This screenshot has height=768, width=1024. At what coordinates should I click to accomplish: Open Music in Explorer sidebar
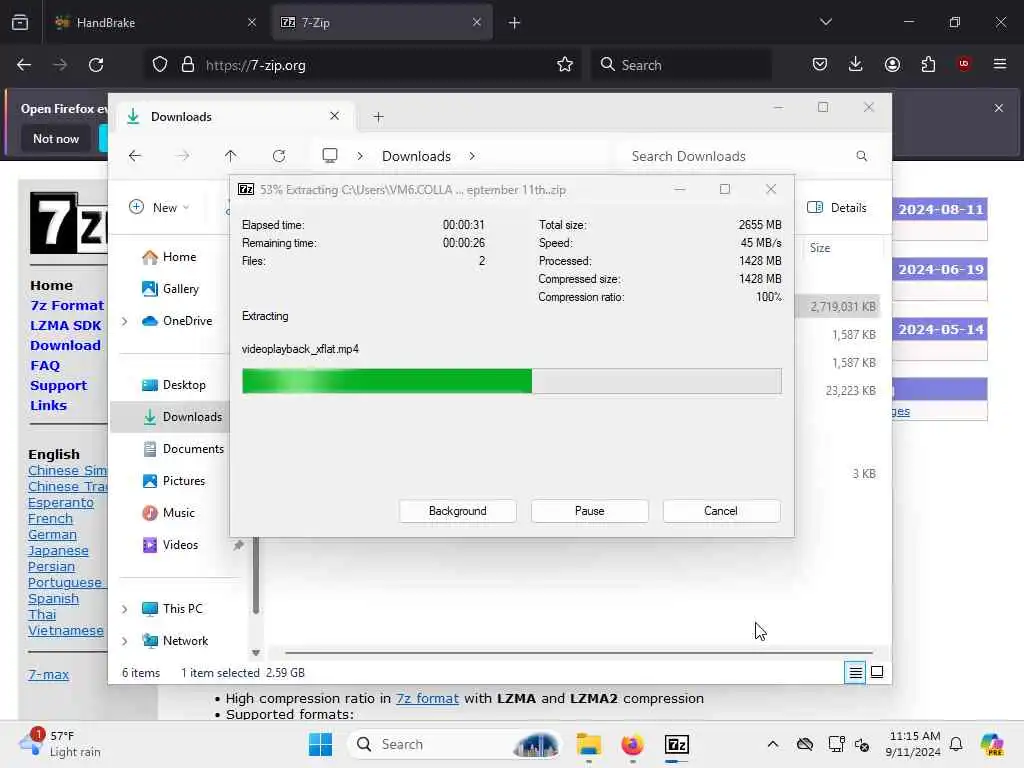coord(168,513)
